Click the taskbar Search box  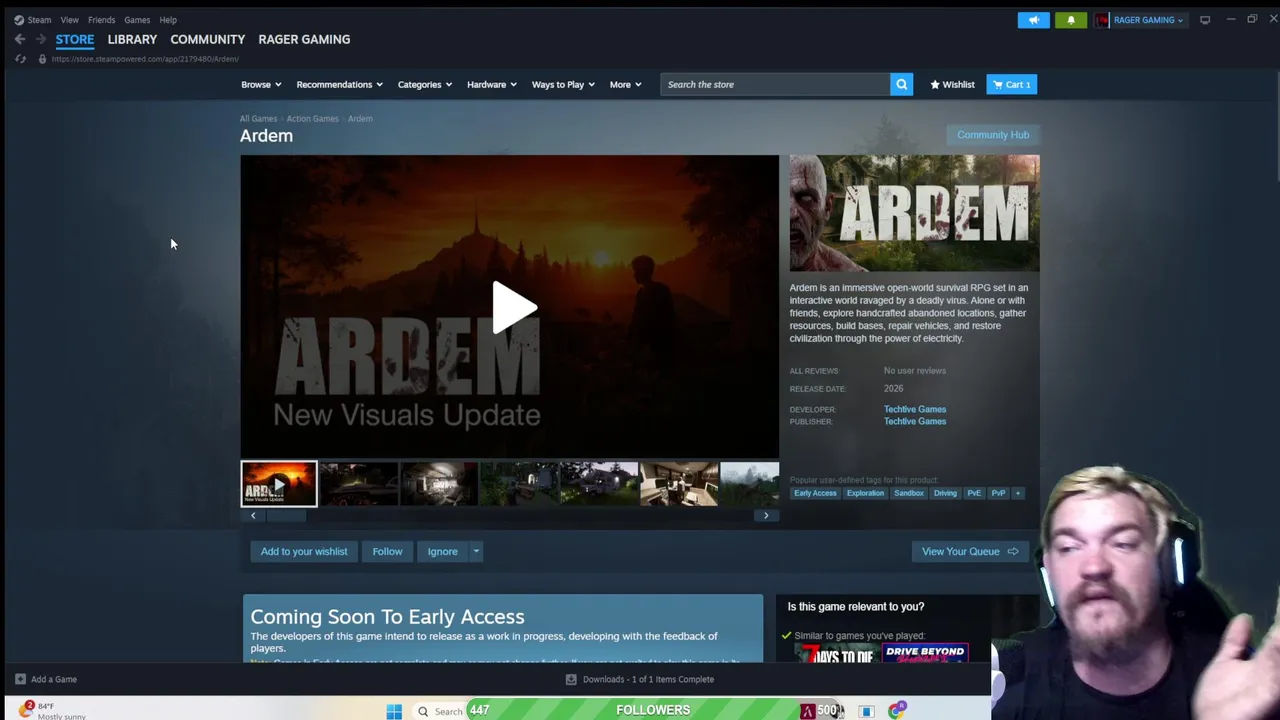point(441,711)
